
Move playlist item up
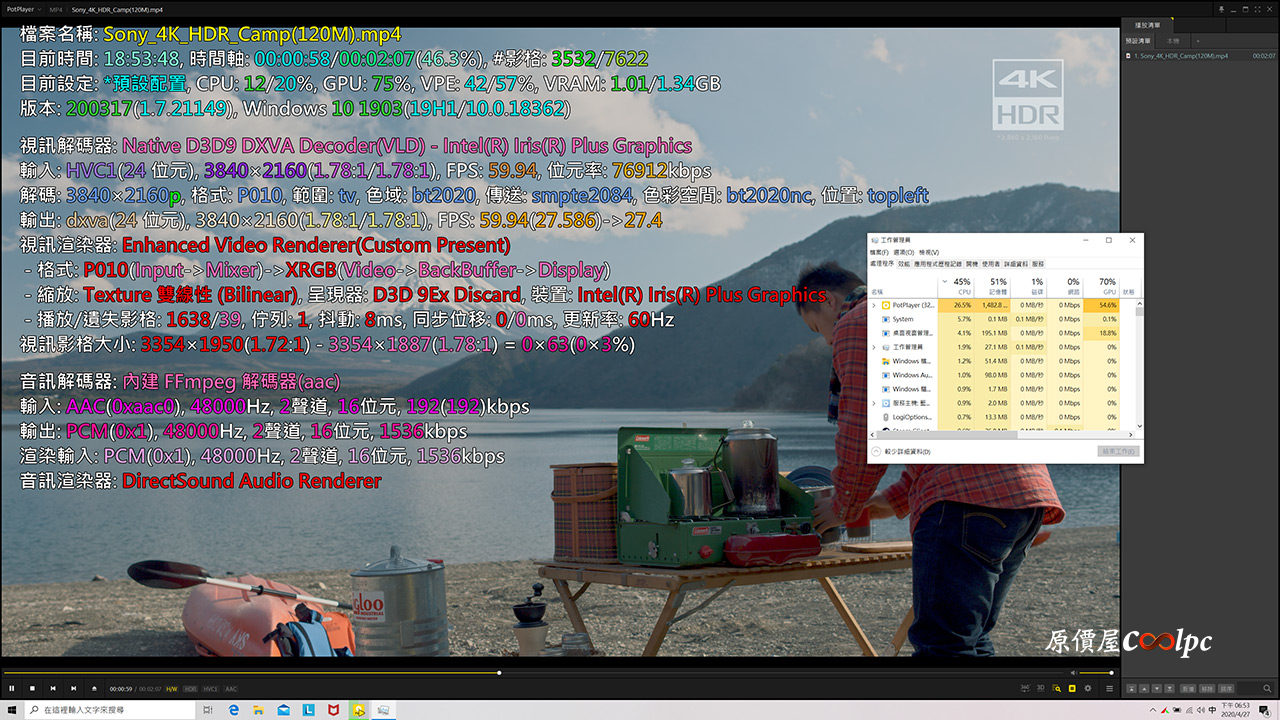(x=1144, y=688)
